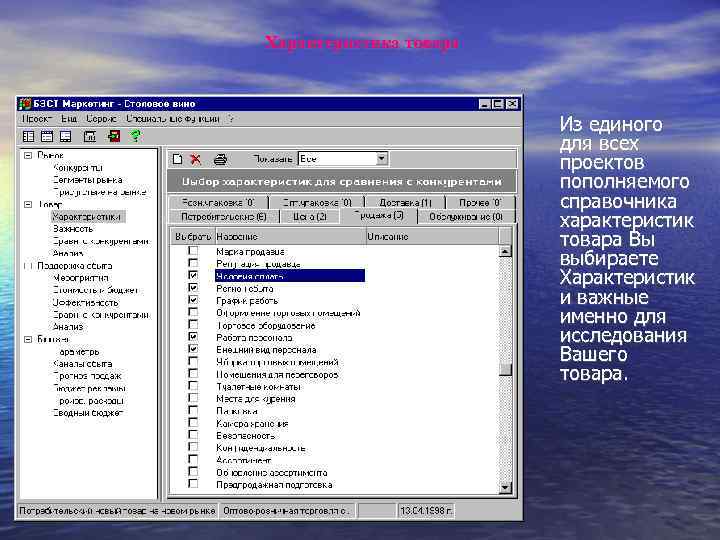This screenshot has height=540, width=720.
Task: Click the second main toolbar icon showing a table window
Action: click(x=47, y=136)
